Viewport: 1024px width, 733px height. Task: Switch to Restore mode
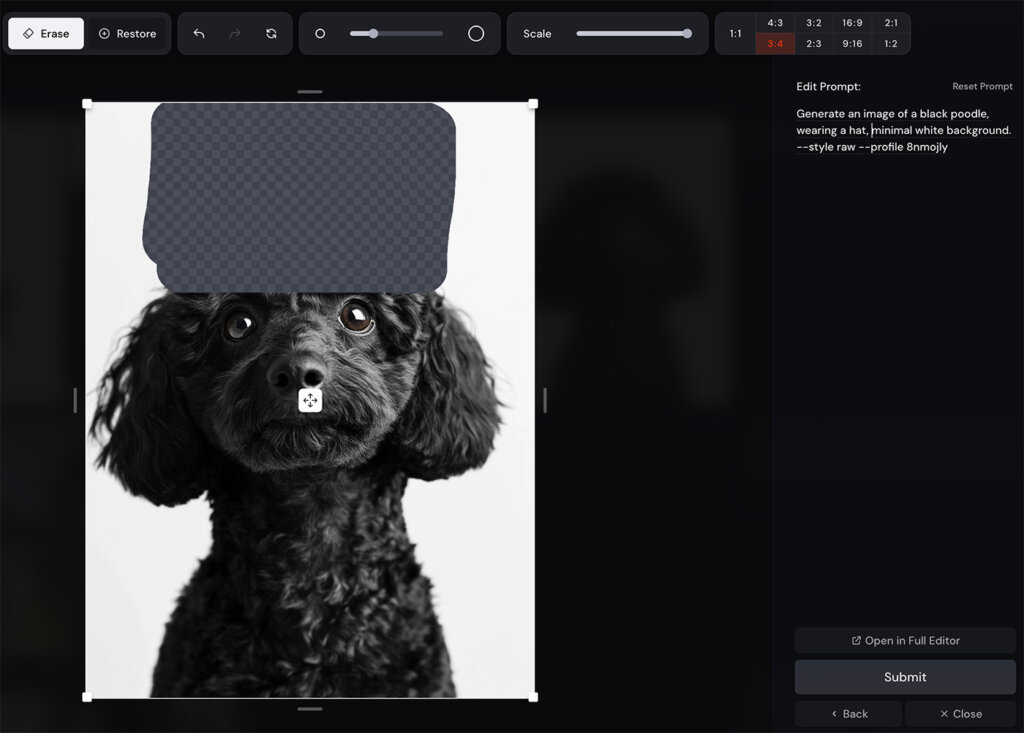pos(127,34)
